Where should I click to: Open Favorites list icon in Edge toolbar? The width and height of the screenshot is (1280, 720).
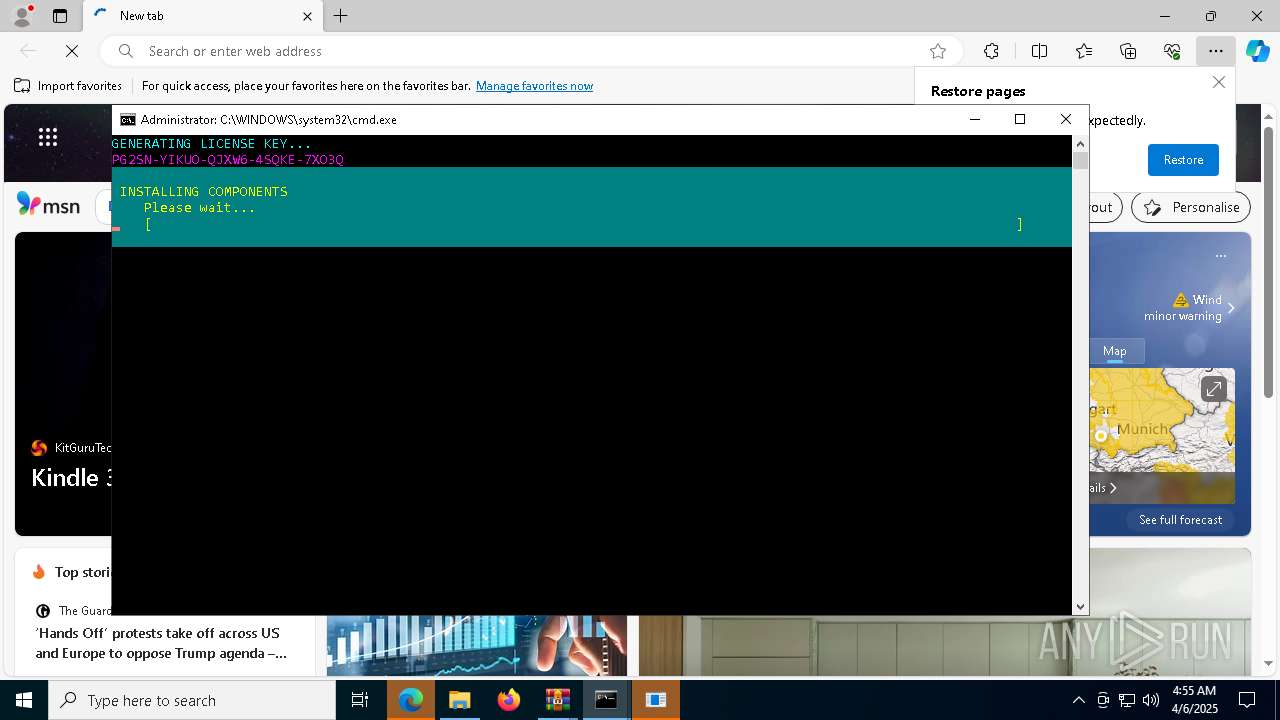point(1084,51)
